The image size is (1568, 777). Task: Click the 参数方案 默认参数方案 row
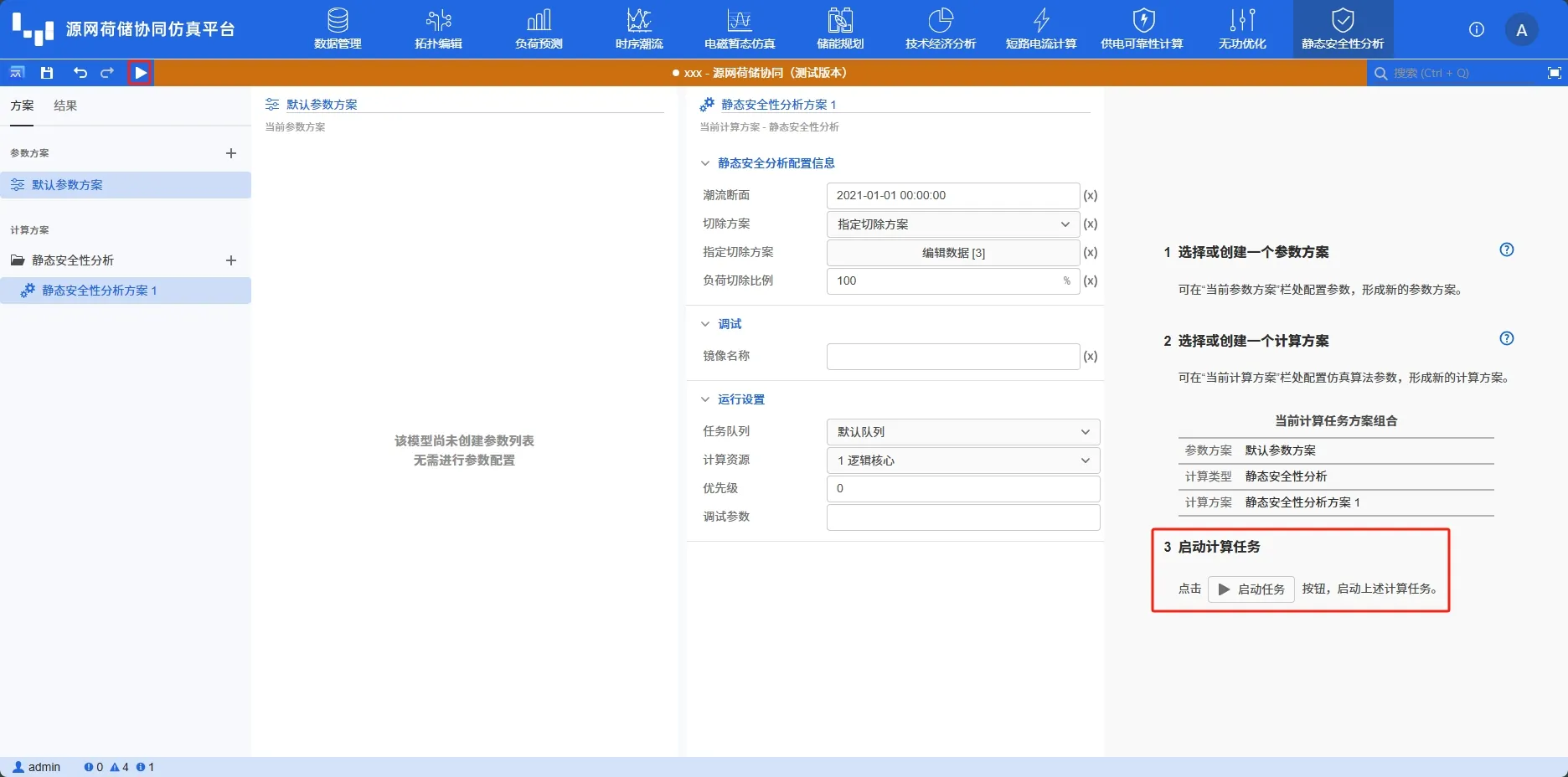1336,450
